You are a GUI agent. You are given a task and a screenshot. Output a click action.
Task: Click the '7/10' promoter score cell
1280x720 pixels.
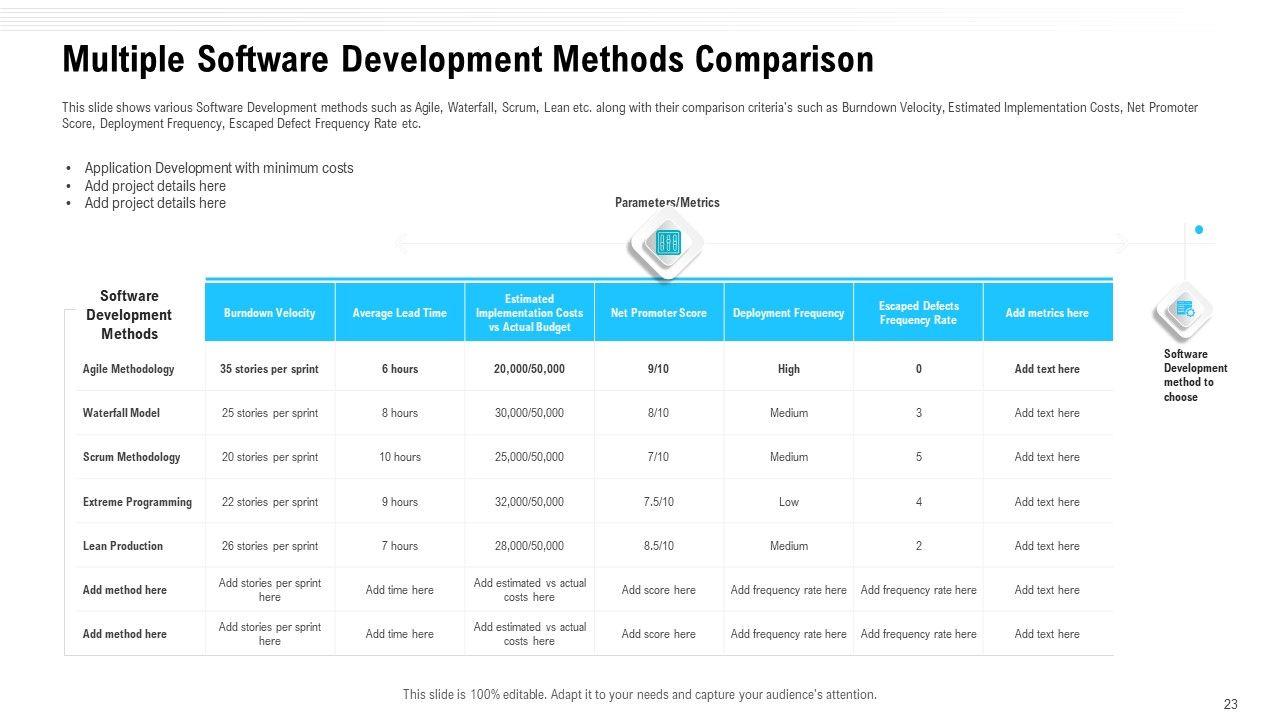(x=658, y=457)
